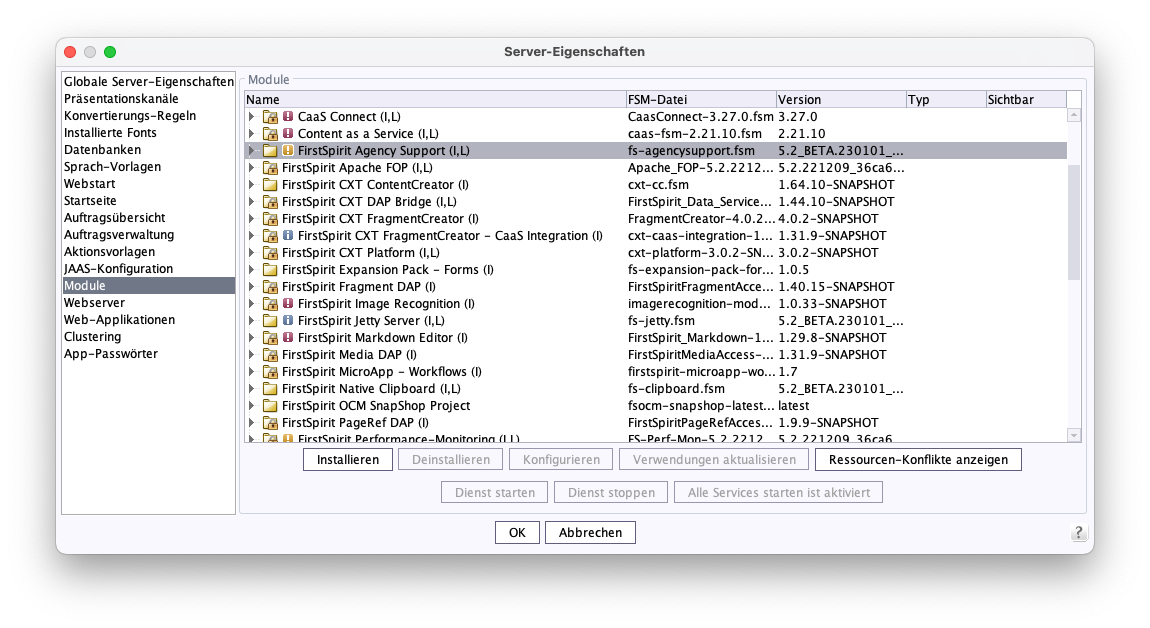Click Ressourcen-Konflikte anzeigen button
Screen dimensions: 1150x628
pyautogui.click(x=918, y=459)
